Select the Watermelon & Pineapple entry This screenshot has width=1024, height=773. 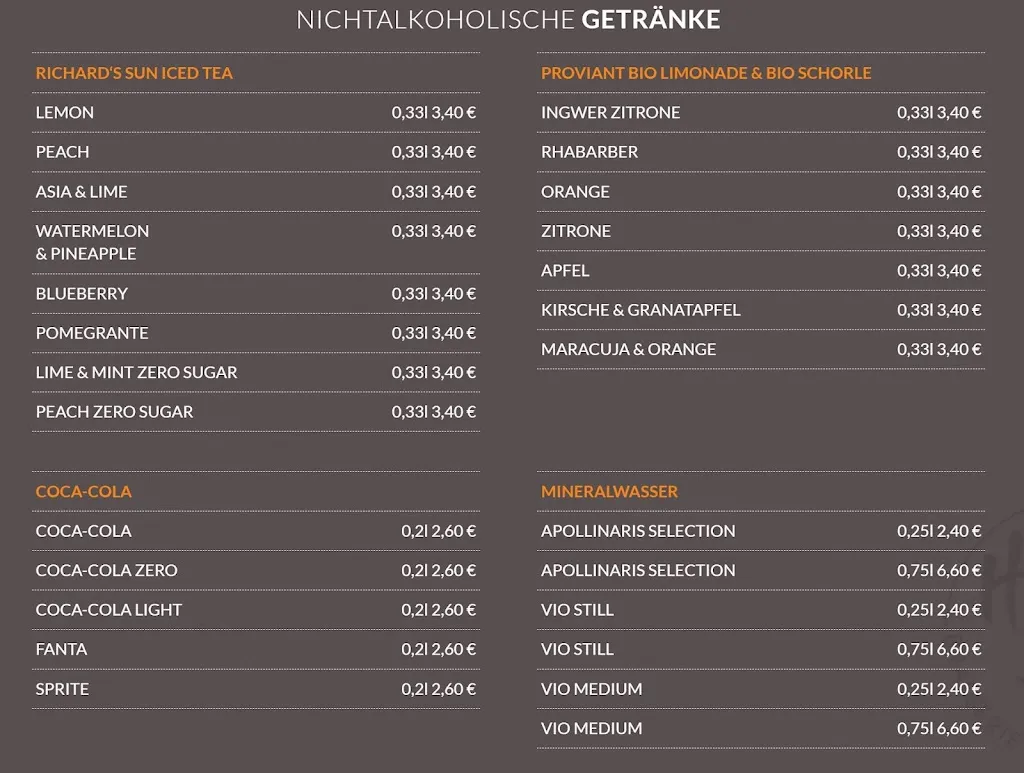pyautogui.click(x=92, y=242)
